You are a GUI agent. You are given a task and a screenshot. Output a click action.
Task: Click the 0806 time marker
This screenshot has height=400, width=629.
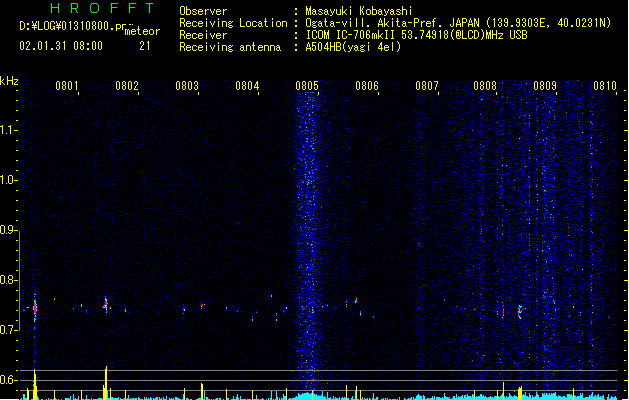click(367, 86)
